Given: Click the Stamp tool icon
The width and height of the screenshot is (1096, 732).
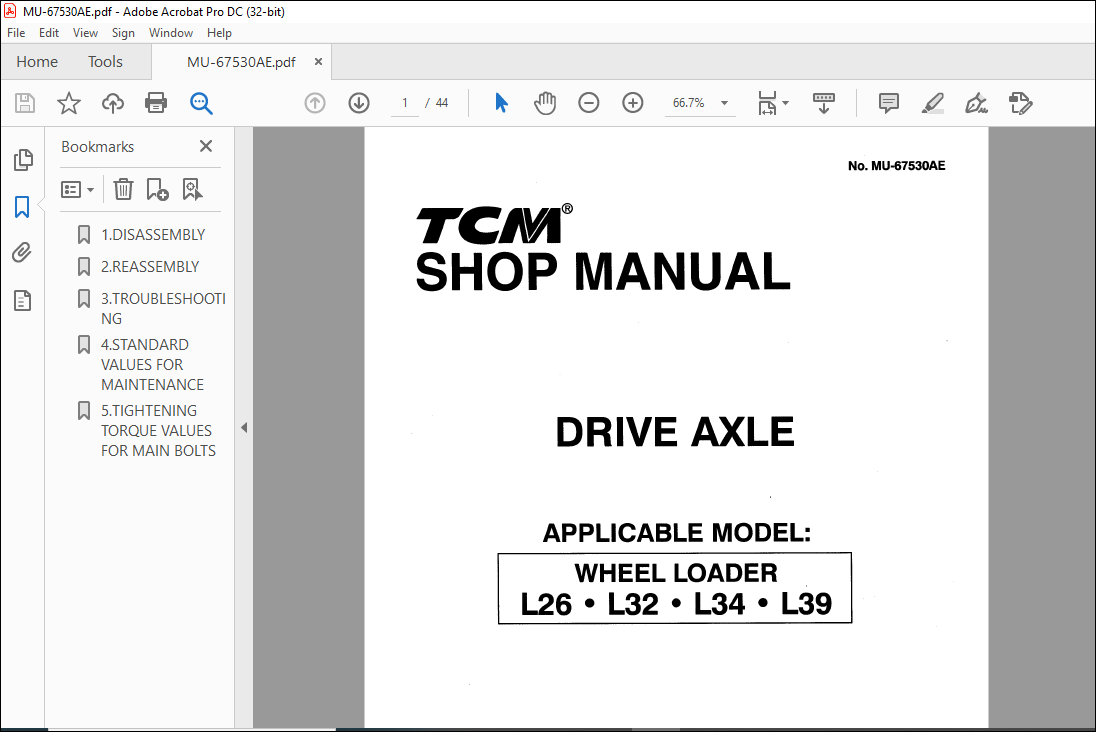Looking at the screenshot, I should pyautogui.click(x=1021, y=103).
